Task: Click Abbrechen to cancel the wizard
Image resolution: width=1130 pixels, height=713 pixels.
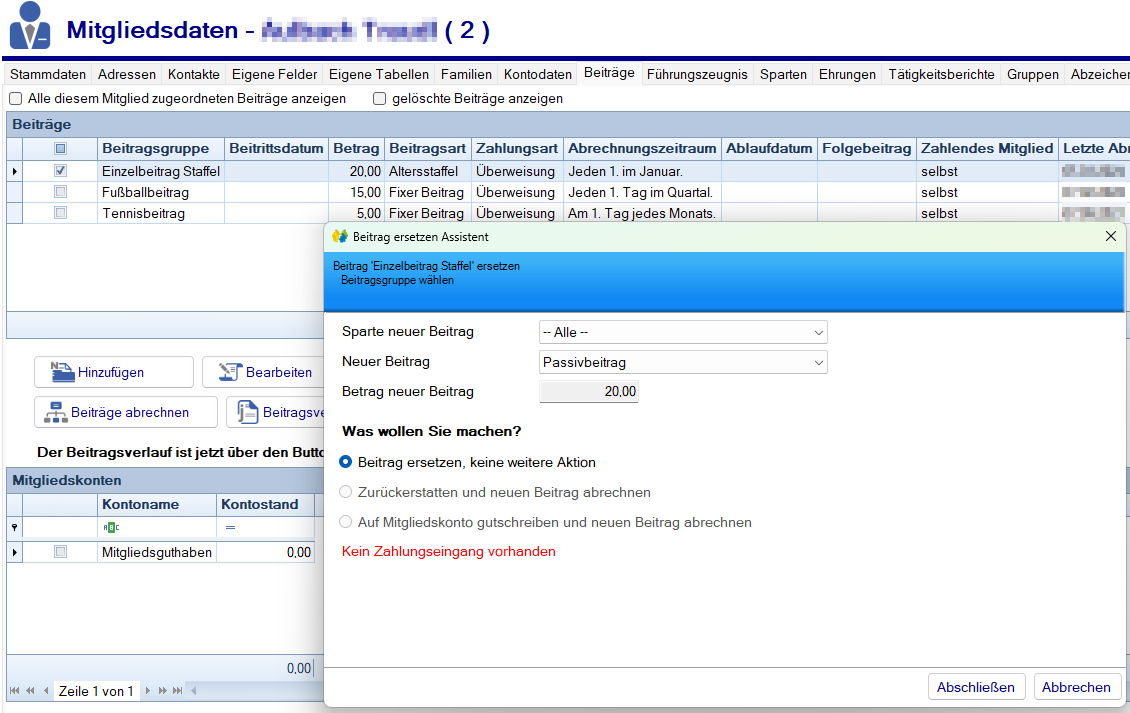Action: point(1076,687)
